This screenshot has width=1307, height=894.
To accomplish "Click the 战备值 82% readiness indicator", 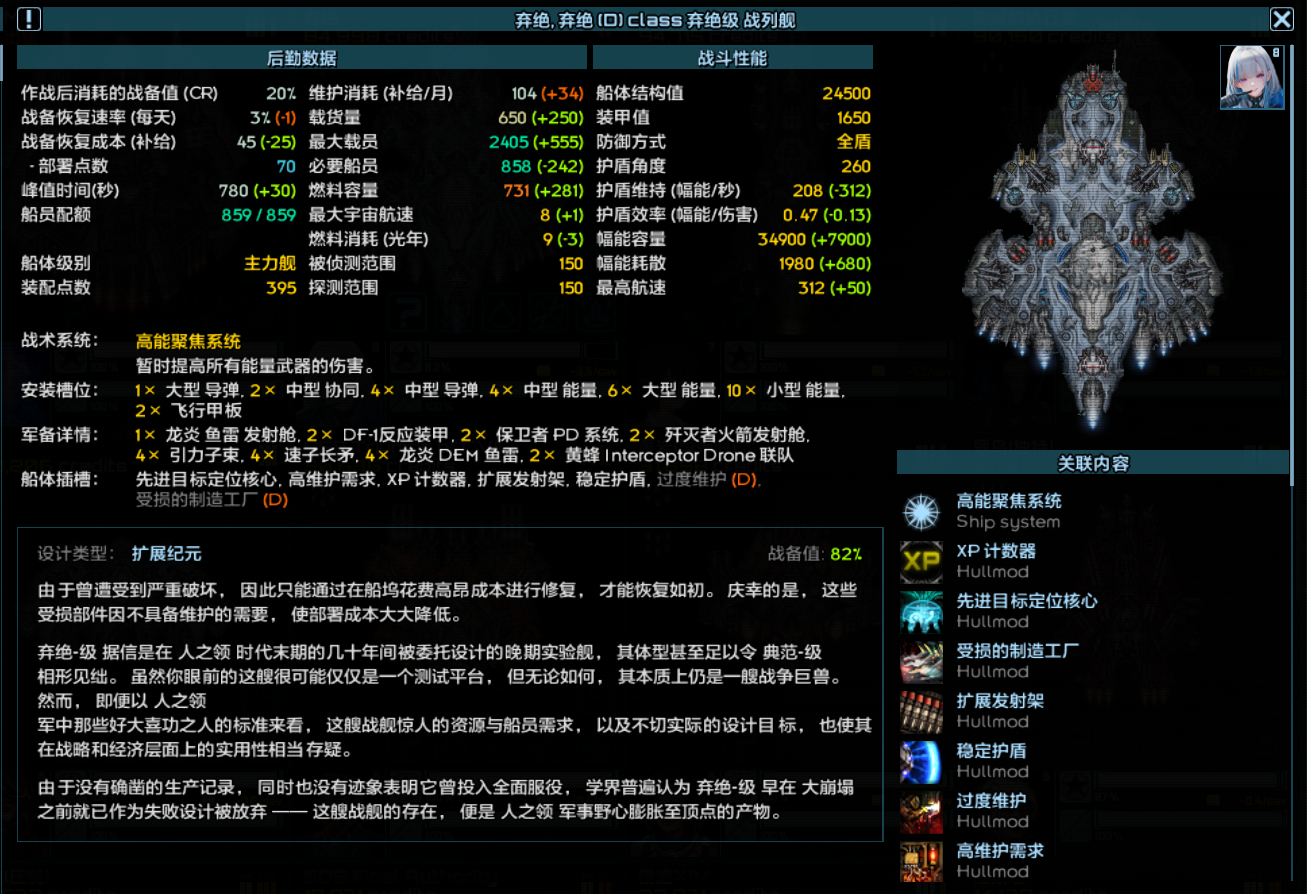I will (814, 554).
